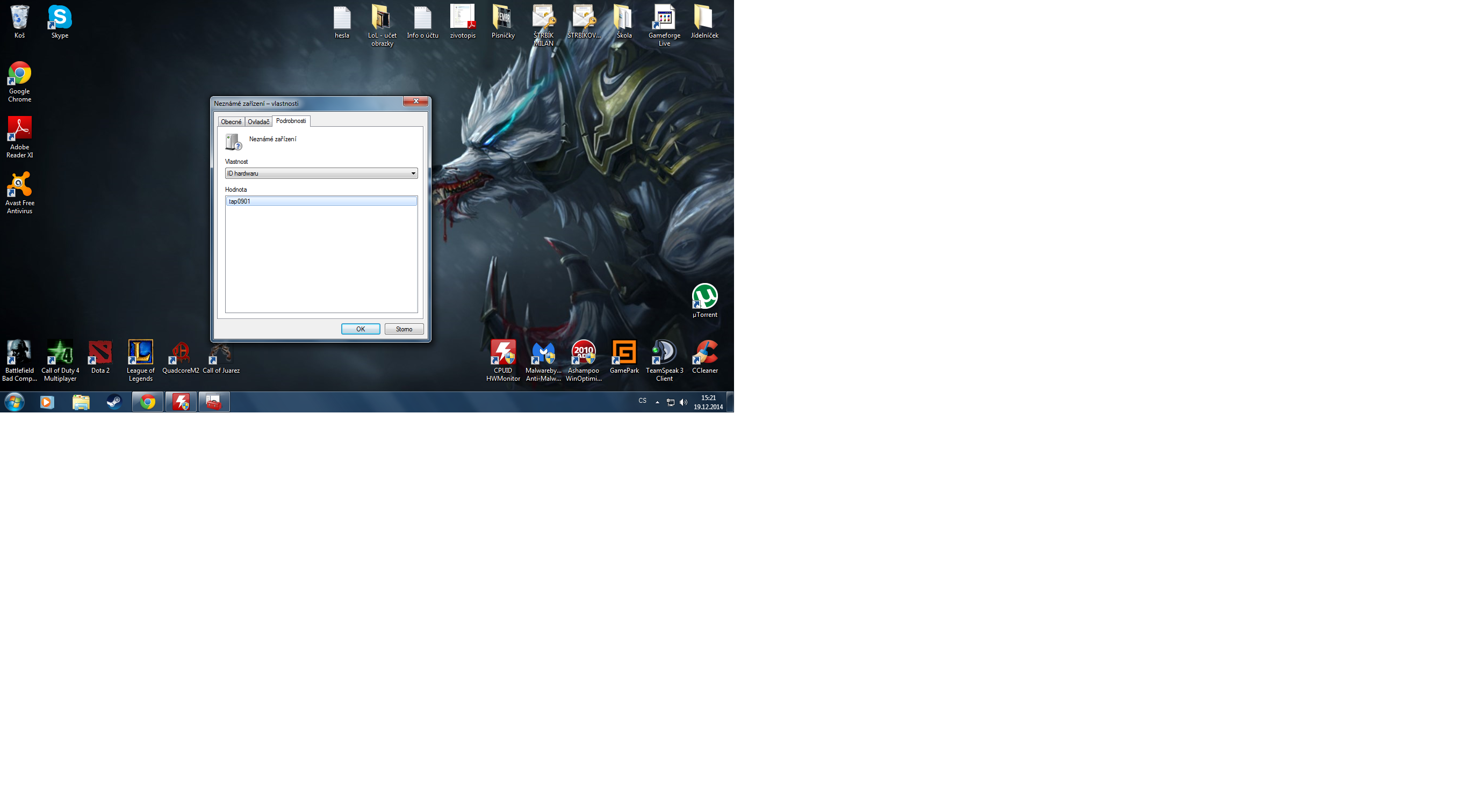Select Malwarebytes Anti-Malware shortcut
The image size is (1467, 812).
click(543, 361)
